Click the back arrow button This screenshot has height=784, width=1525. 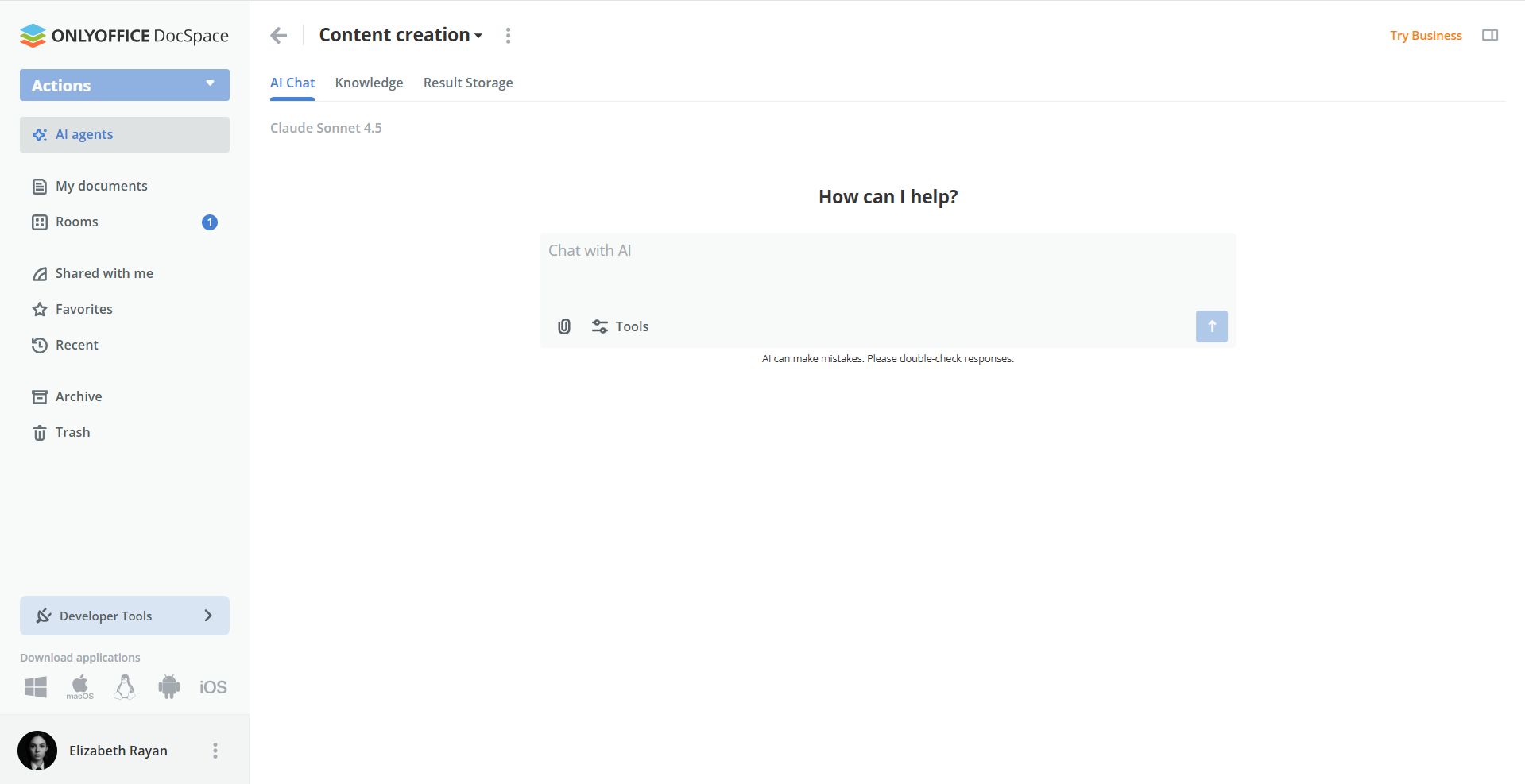278,35
